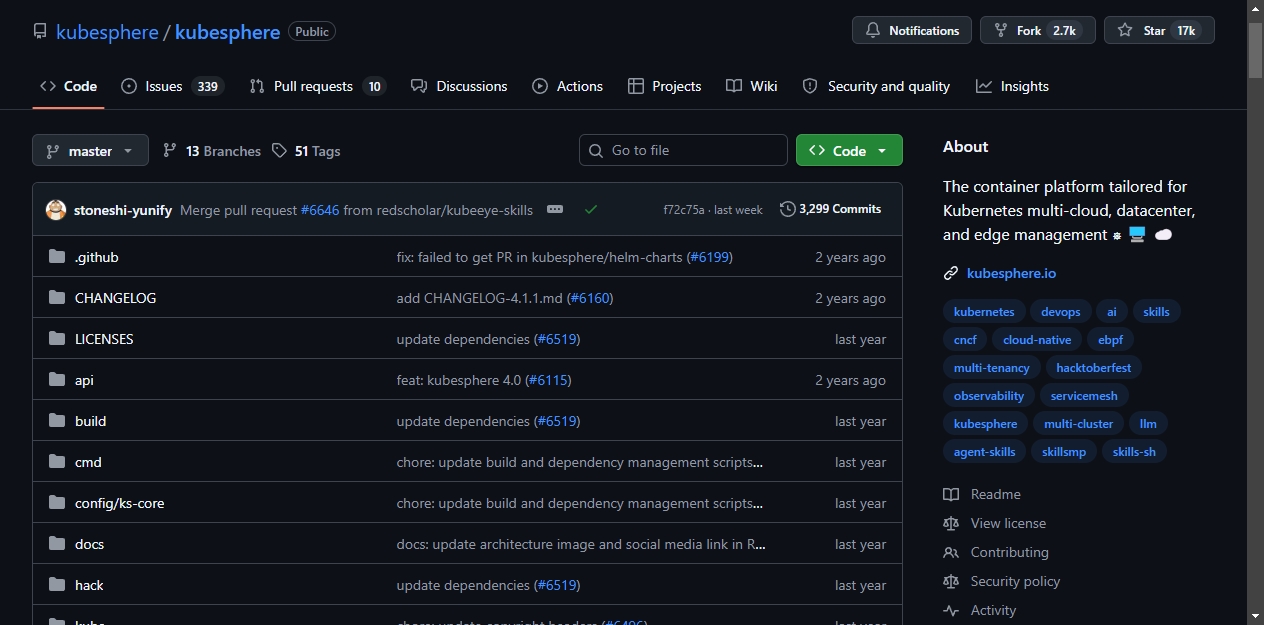Open the kubesphere owner link

click(107, 32)
